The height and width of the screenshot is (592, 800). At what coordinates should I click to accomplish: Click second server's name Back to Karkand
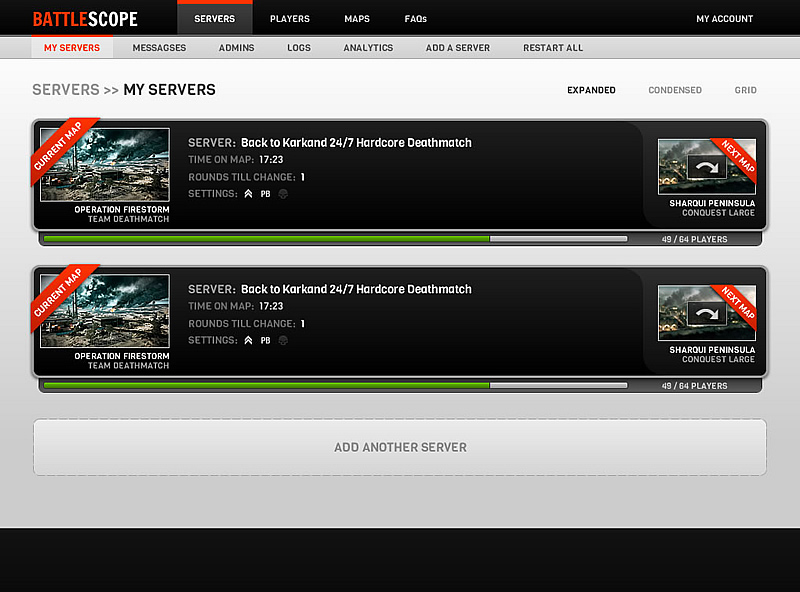click(356, 289)
